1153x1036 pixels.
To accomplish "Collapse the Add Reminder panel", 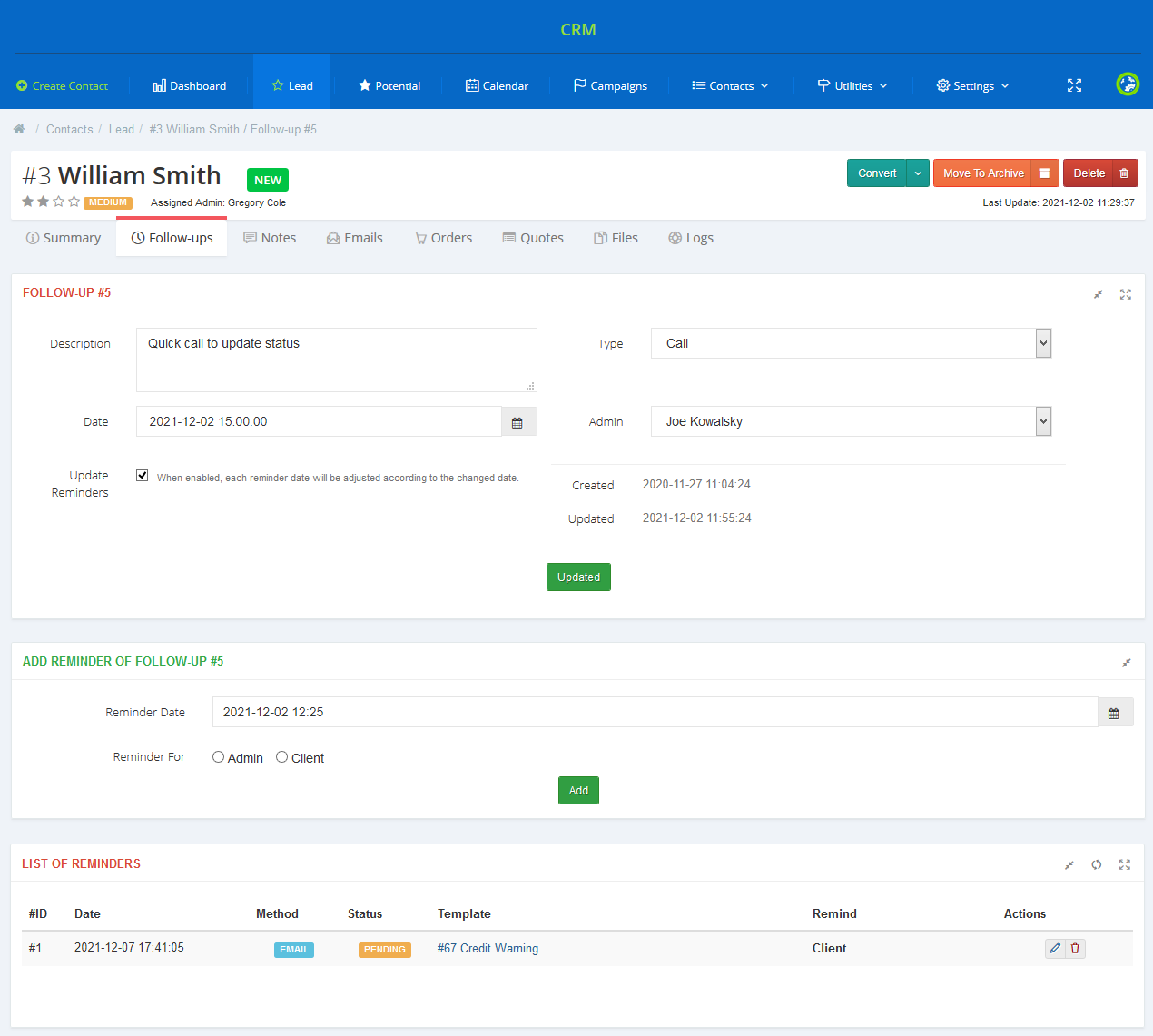I will tap(1126, 663).
